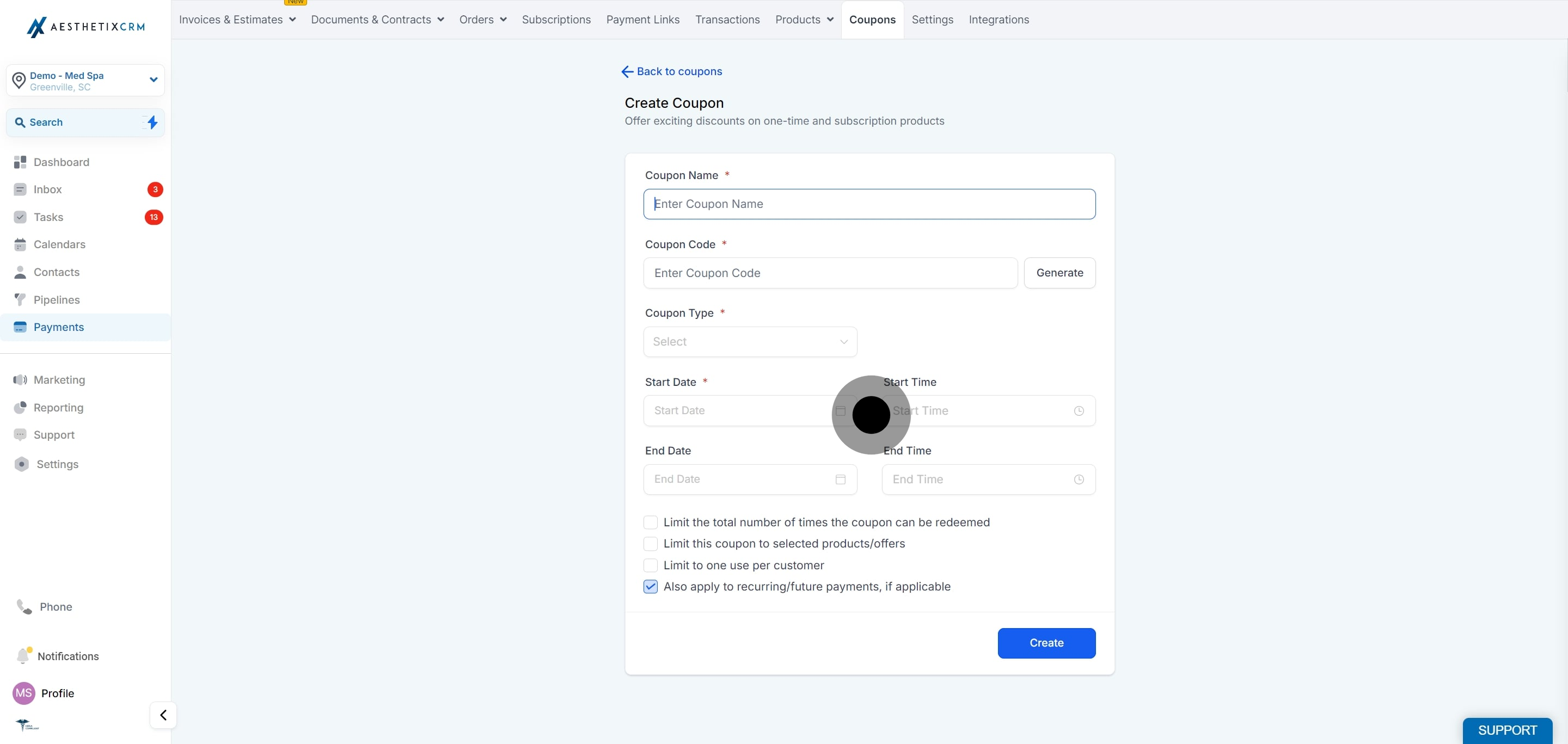
Task: Expand the Documents & Contracts menu
Action: tap(377, 20)
